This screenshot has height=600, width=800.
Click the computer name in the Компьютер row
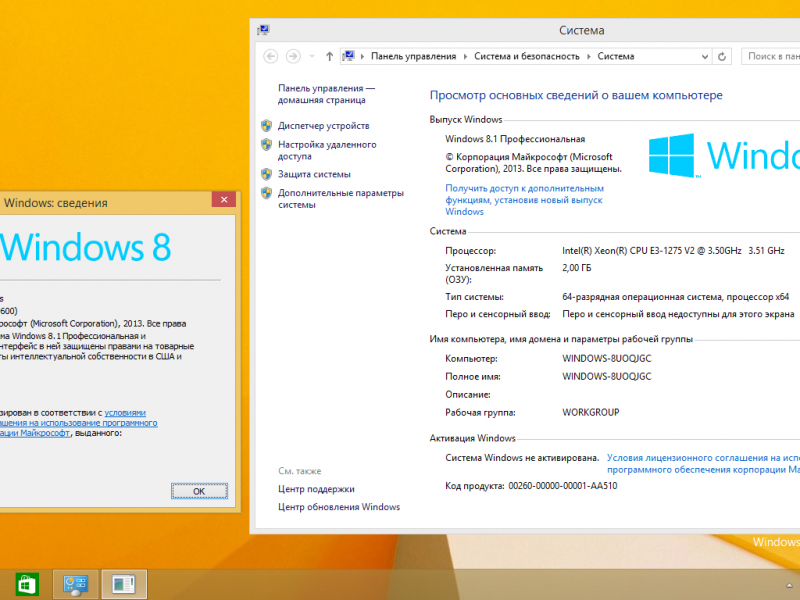pos(607,358)
